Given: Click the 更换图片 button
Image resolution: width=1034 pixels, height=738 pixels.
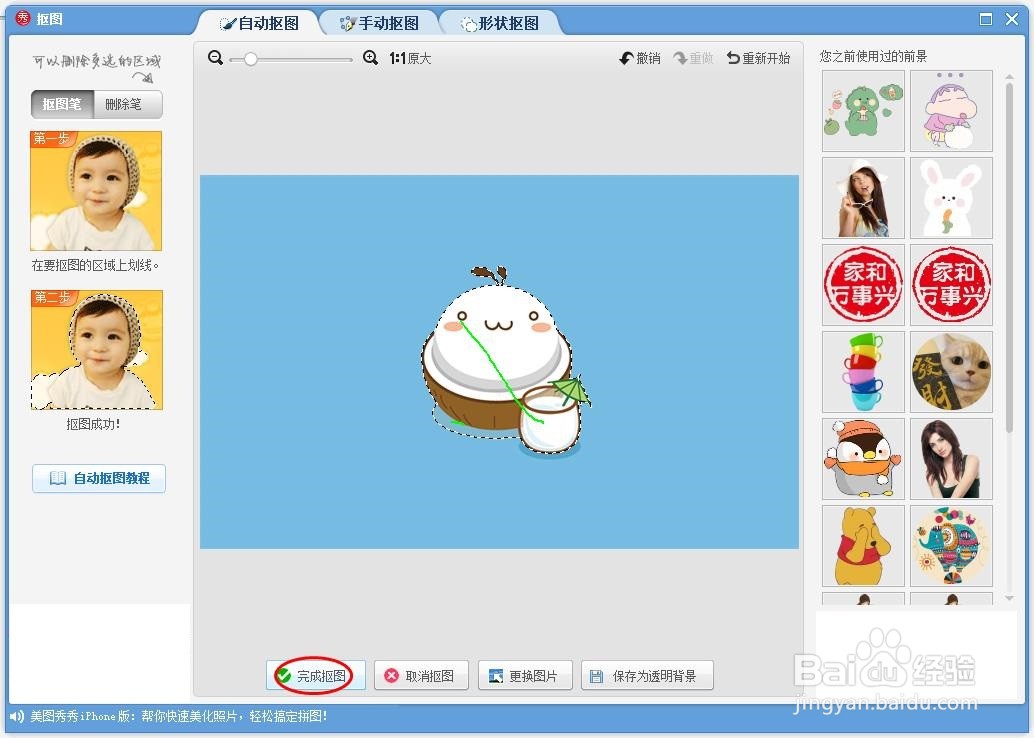Looking at the screenshot, I should point(525,675).
